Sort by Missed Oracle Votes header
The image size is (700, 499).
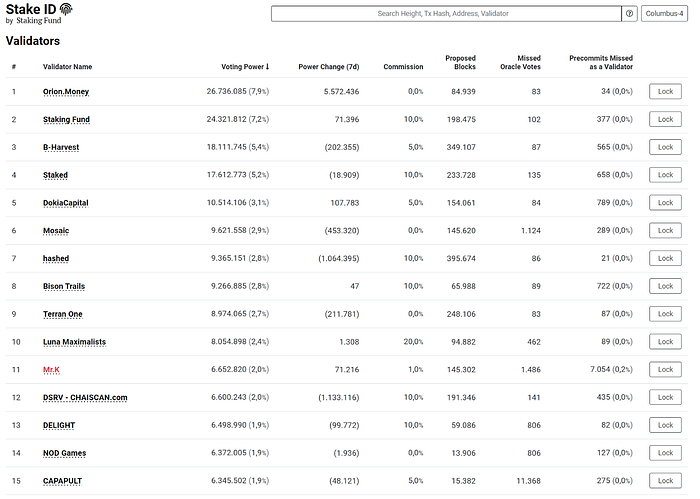(520, 62)
